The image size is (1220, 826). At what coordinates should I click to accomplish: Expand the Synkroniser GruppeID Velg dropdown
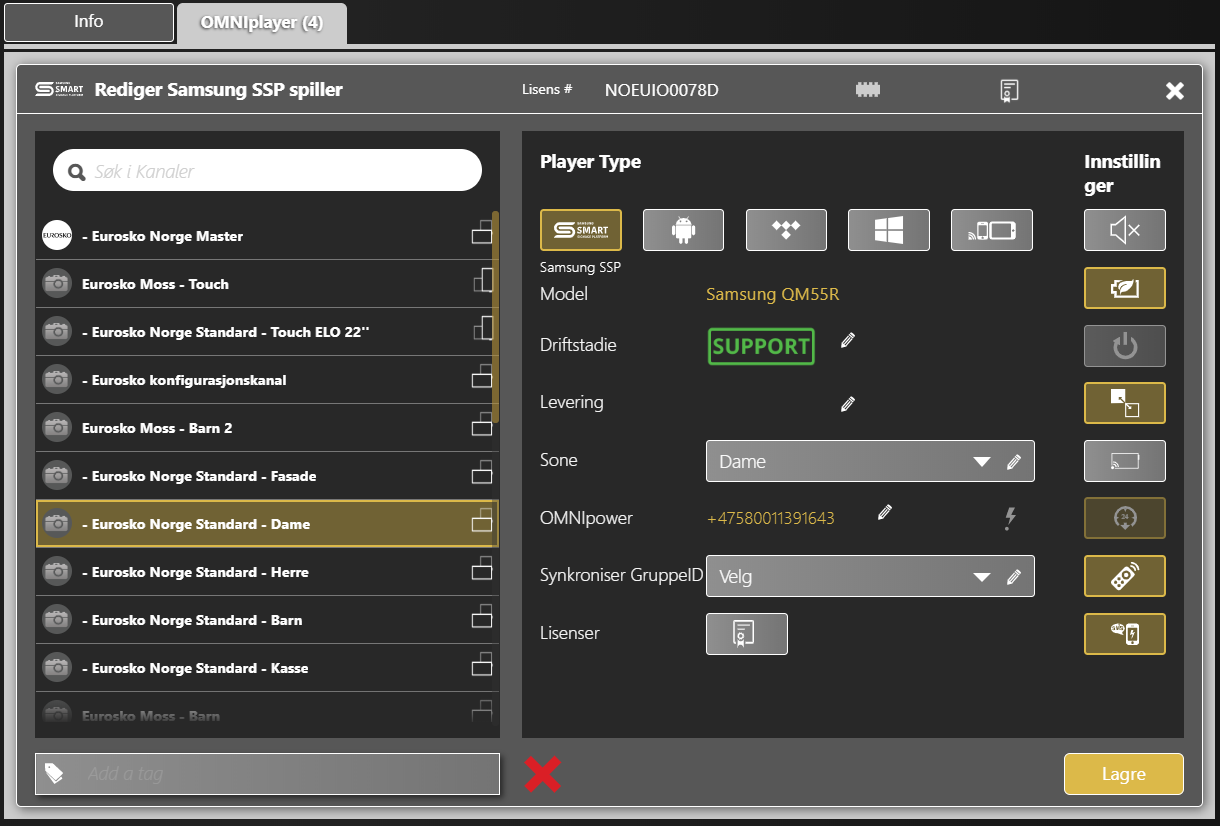click(x=870, y=576)
